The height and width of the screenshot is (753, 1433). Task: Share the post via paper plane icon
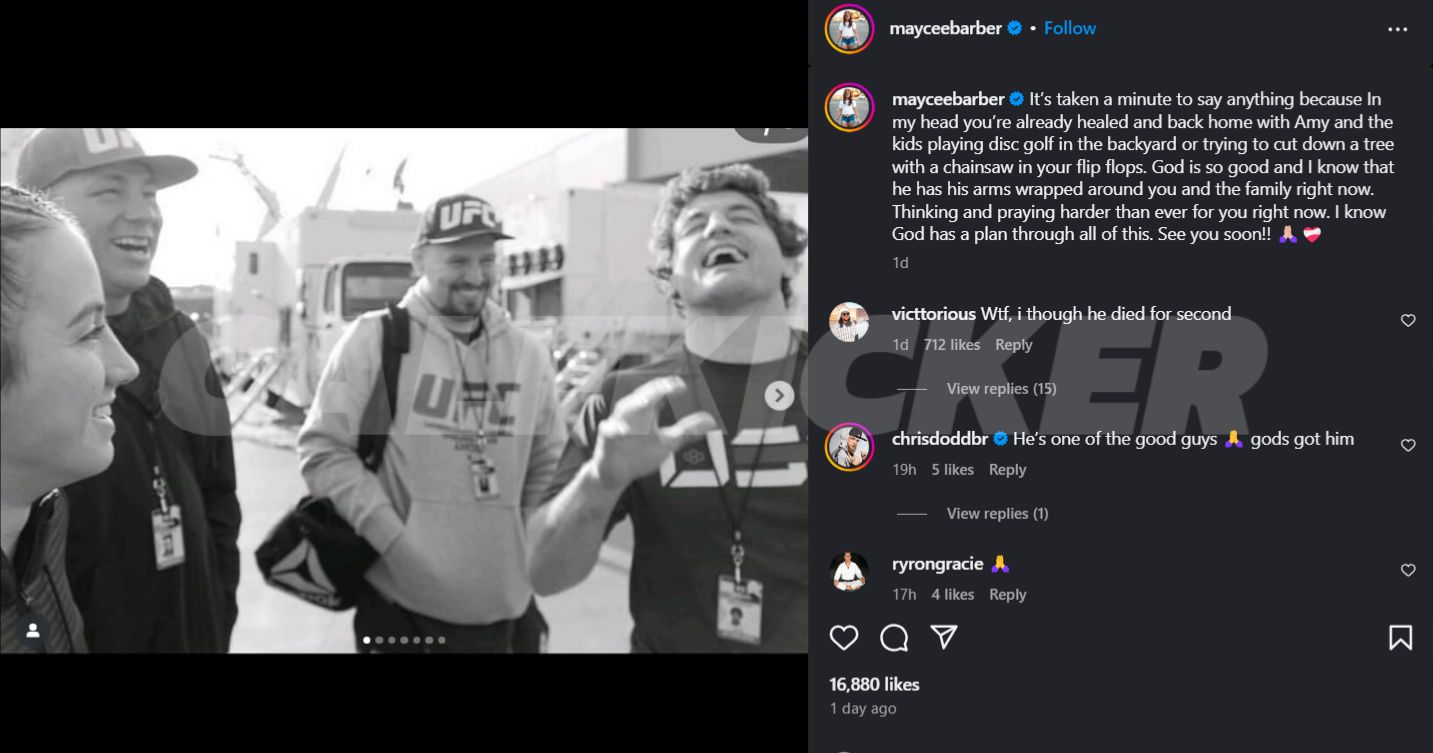944,638
